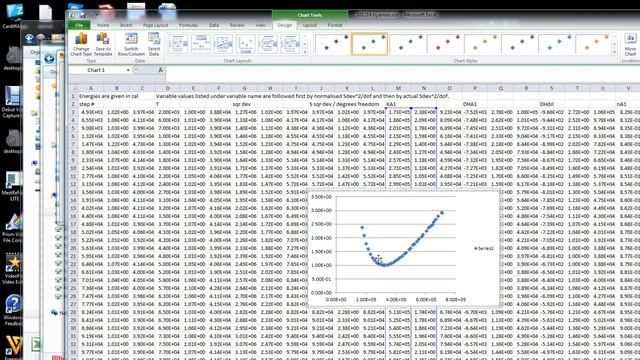The image size is (640, 360).
Task: Switch to the Home tab
Action: pyautogui.click(x=103, y=25)
